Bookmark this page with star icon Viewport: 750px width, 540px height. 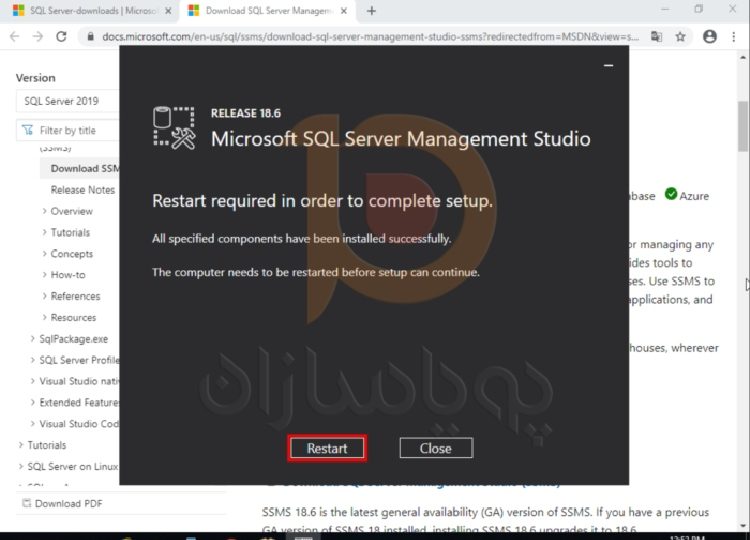click(680, 36)
